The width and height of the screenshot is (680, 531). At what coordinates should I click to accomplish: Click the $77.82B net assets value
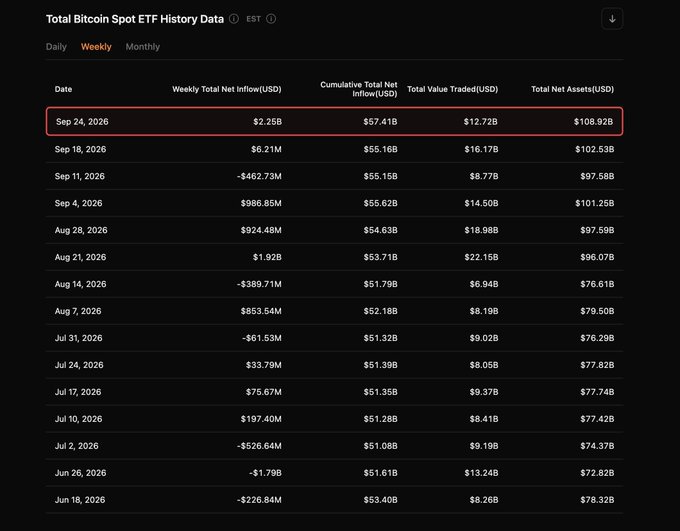[597, 364]
